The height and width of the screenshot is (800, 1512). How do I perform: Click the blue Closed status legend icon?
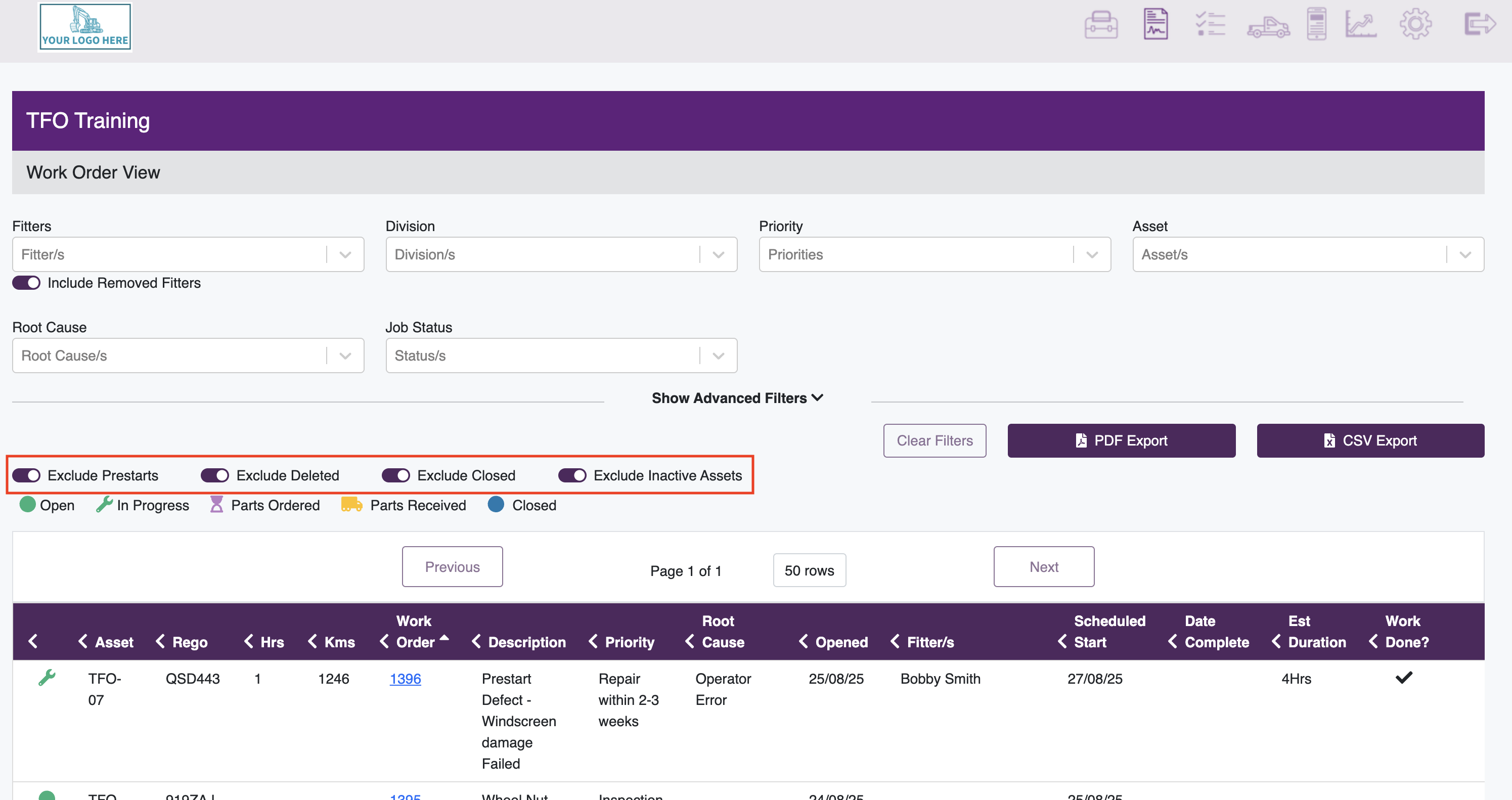[496, 504]
